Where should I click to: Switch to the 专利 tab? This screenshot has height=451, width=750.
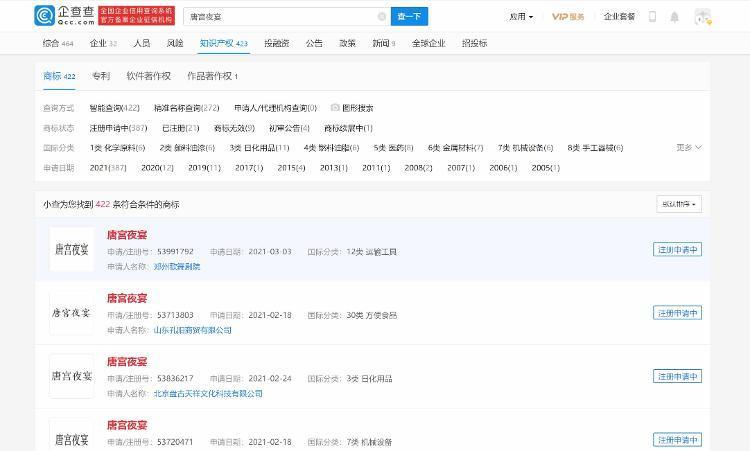point(100,76)
